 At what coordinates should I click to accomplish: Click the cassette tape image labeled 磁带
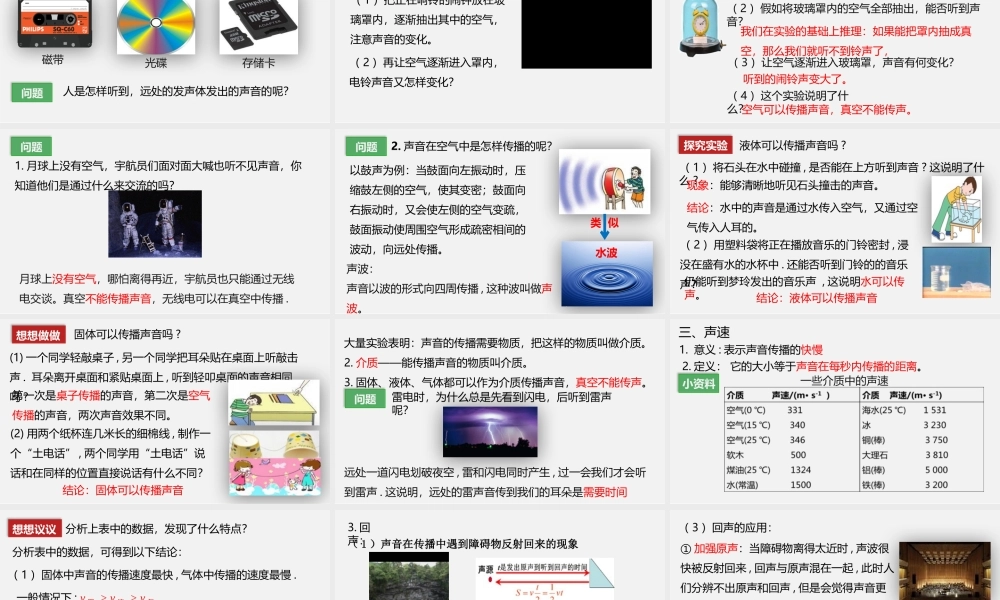tap(54, 24)
